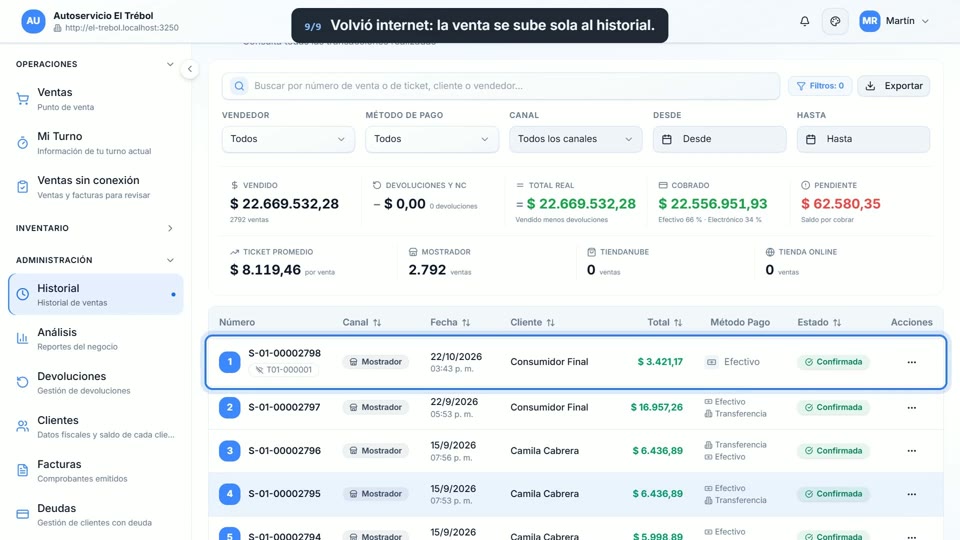Click the Mostrador badge of sale S-01-00002796
Viewport: 960px width, 540px height.
point(375,451)
